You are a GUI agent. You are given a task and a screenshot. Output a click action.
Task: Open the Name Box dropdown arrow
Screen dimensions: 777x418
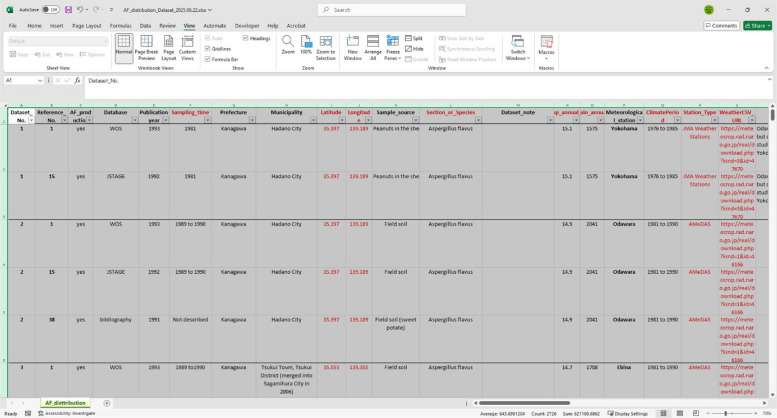(40, 80)
